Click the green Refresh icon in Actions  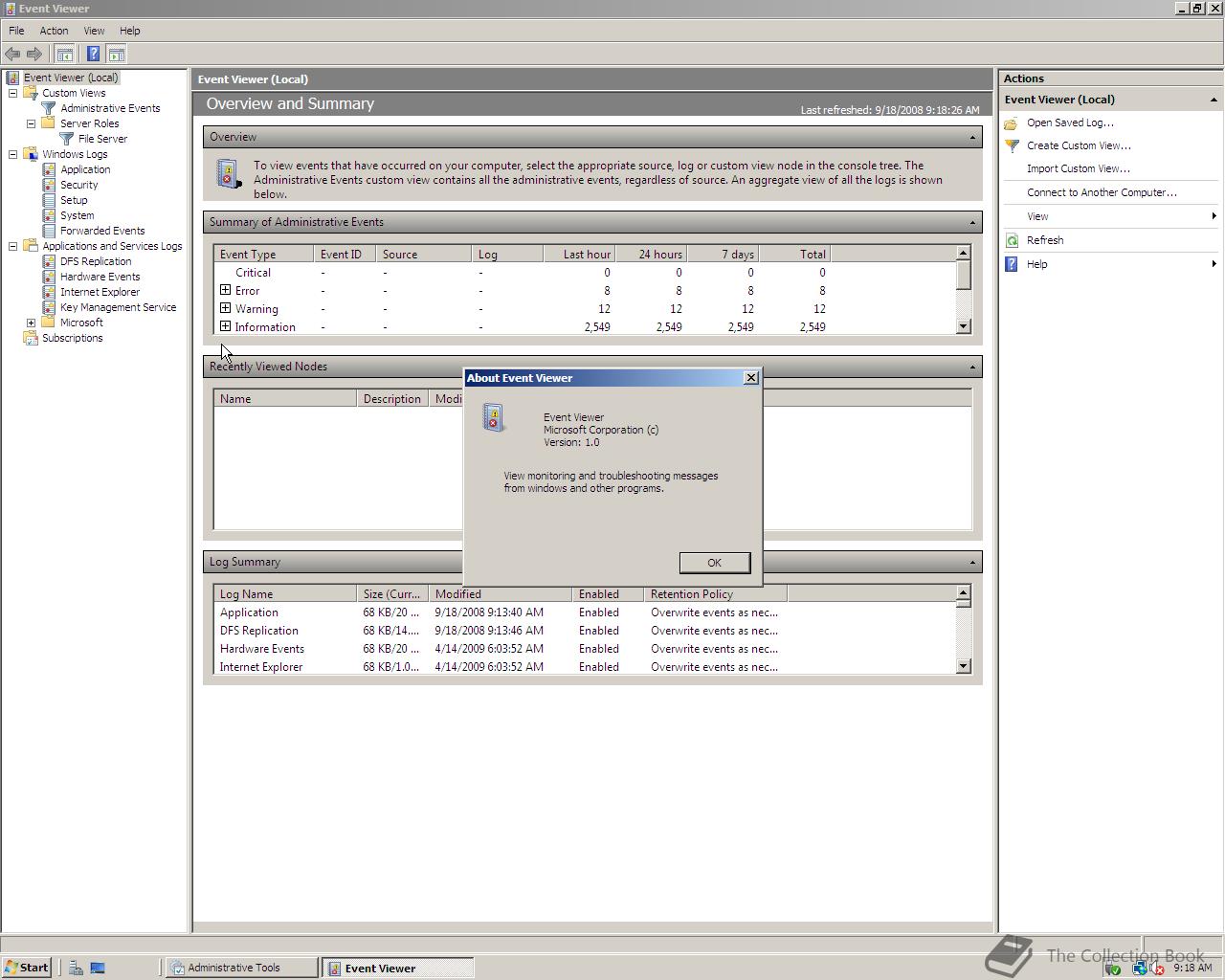pos(1012,240)
